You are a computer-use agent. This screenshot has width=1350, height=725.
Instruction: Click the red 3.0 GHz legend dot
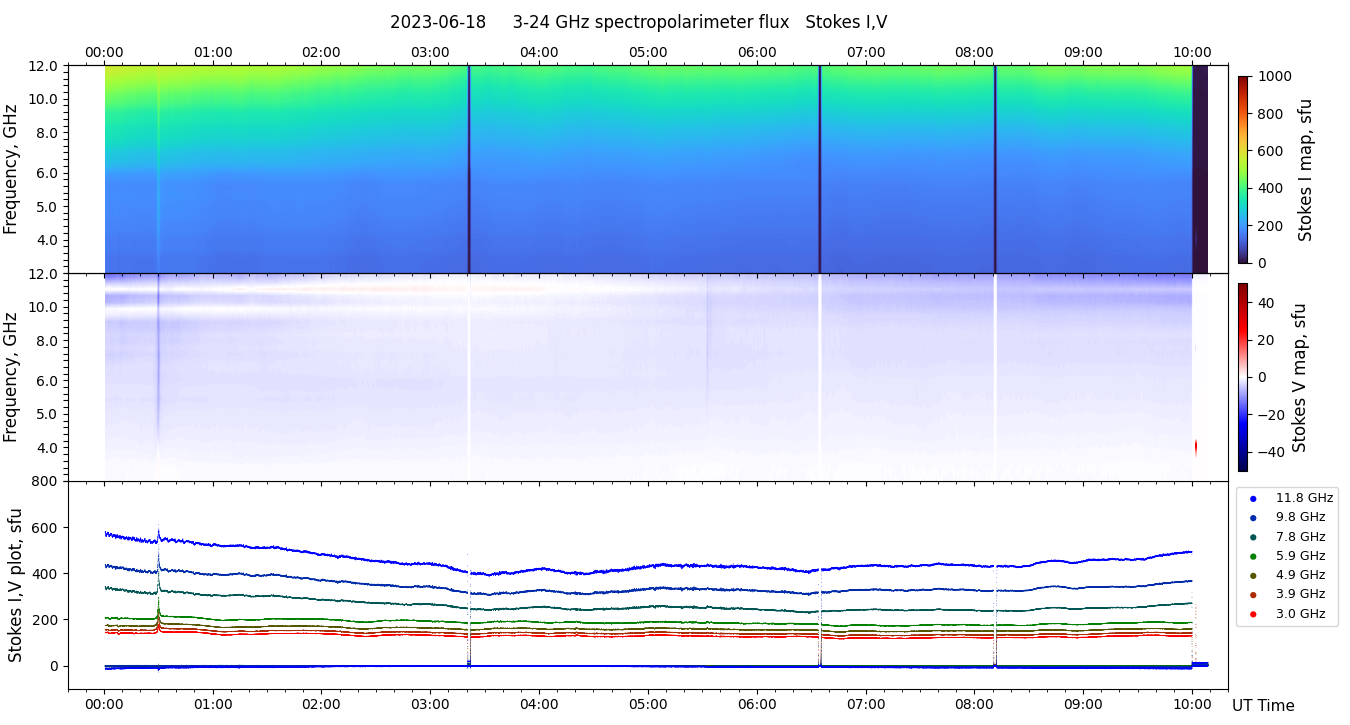click(x=1253, y=614)
